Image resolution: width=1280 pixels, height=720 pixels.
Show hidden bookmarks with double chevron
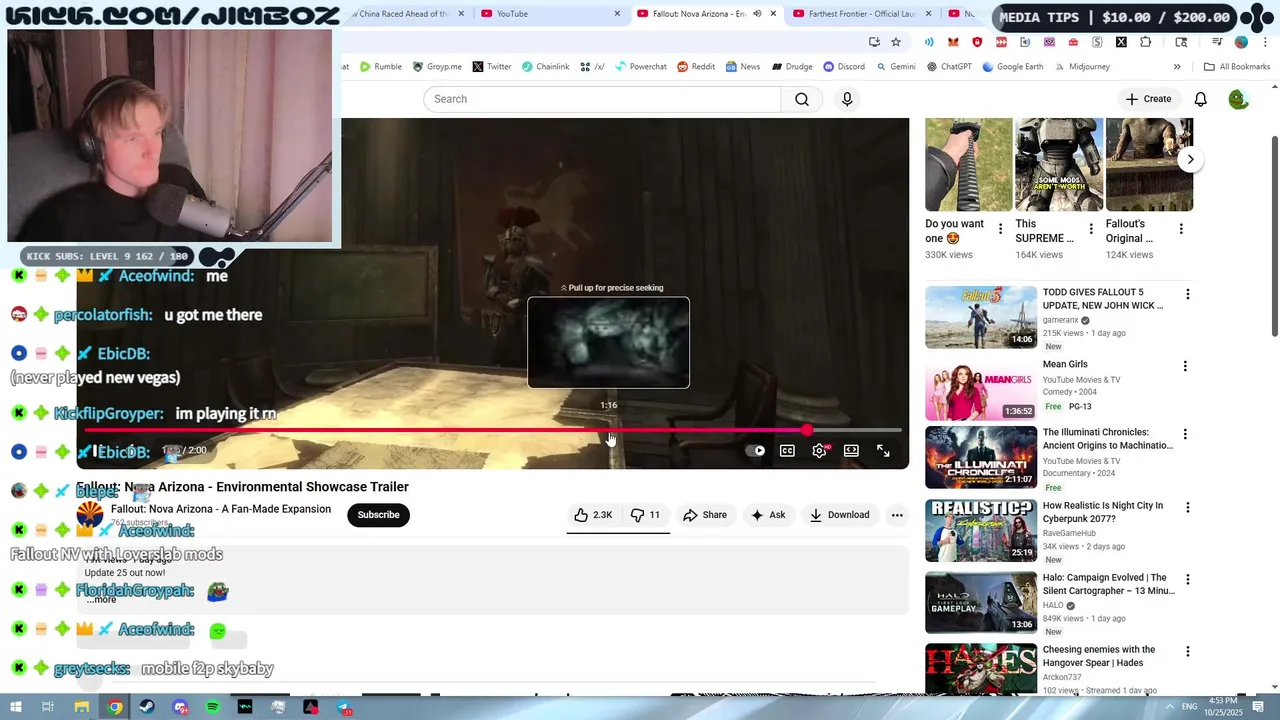1177,67
